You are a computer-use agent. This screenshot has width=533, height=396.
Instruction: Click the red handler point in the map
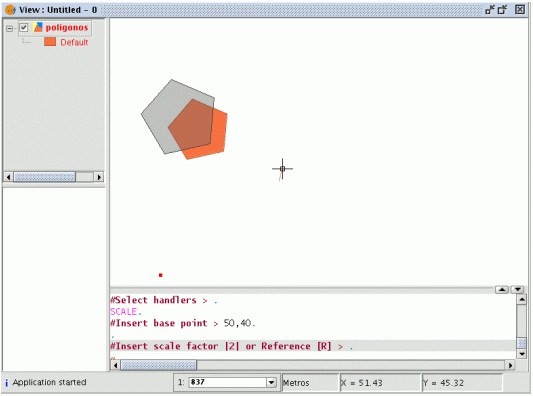161,275
